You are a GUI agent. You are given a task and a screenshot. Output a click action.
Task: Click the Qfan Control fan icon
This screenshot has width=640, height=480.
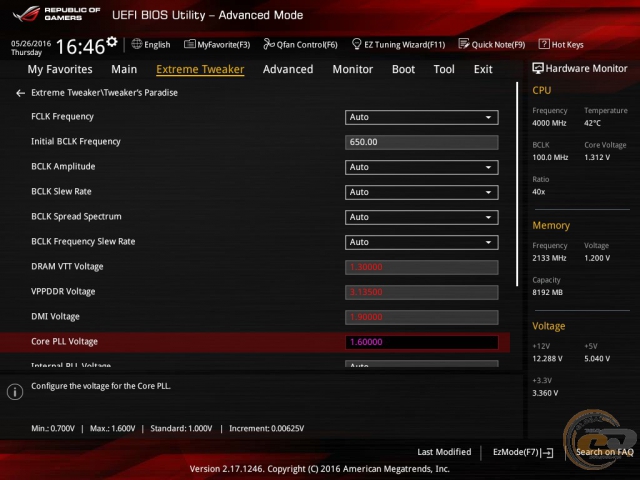[x=269, y=44]
